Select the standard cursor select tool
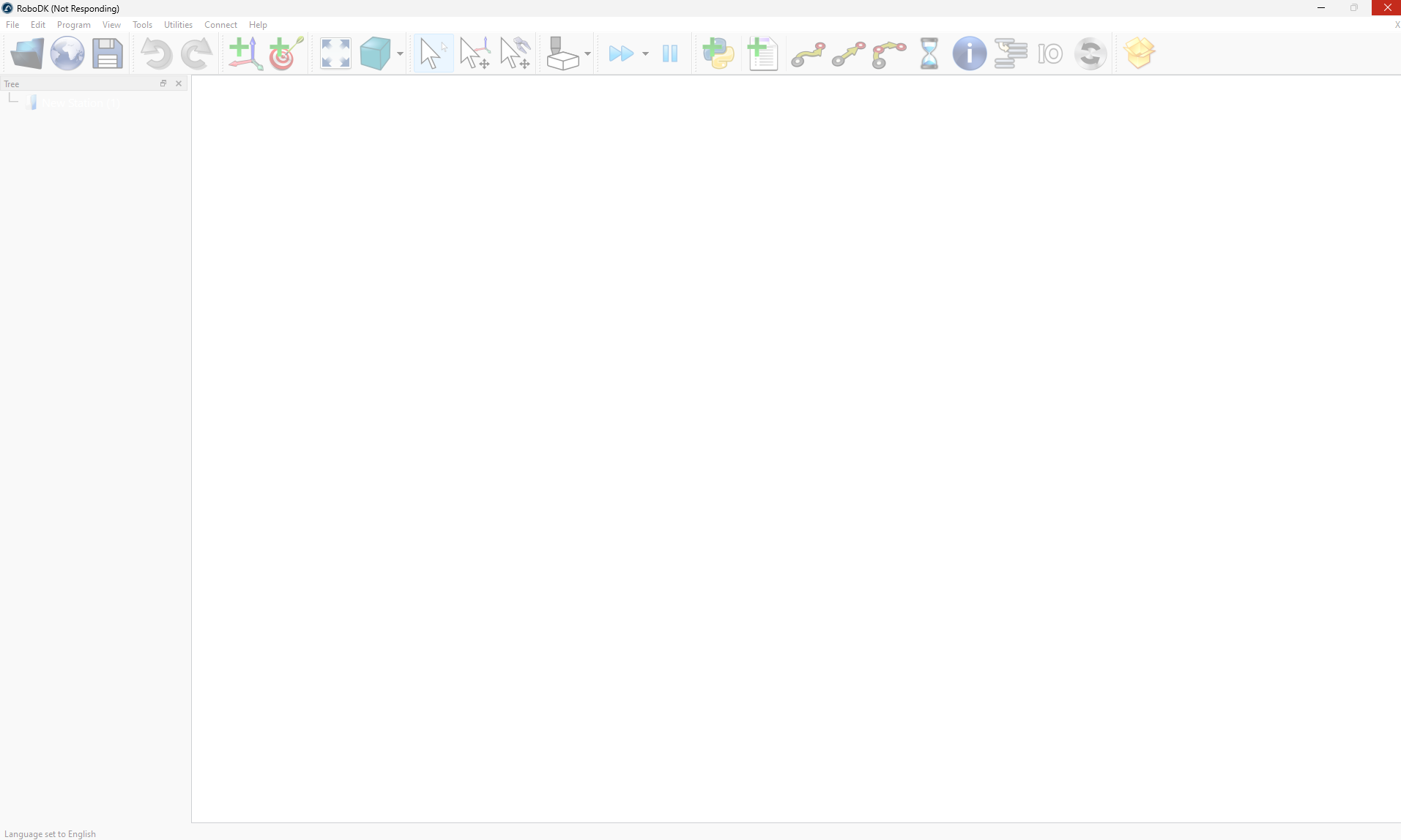Screen dimensions: 1401x840 pos(433,53)
